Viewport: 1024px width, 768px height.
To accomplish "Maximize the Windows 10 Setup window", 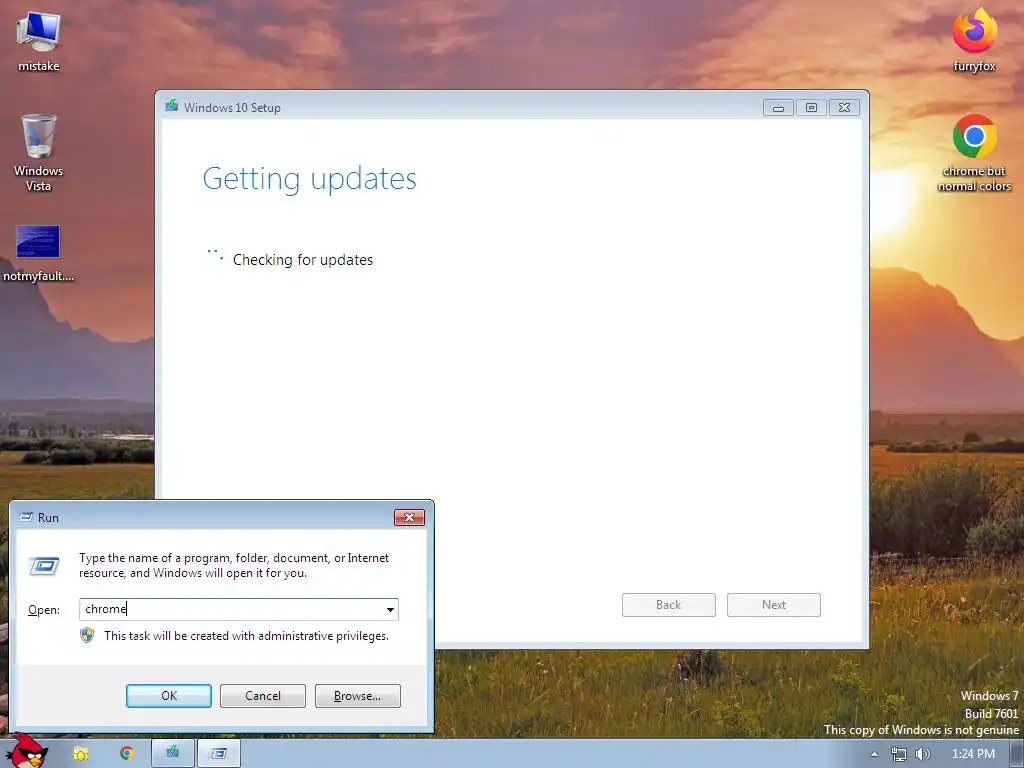I will [x=811, y=108].
